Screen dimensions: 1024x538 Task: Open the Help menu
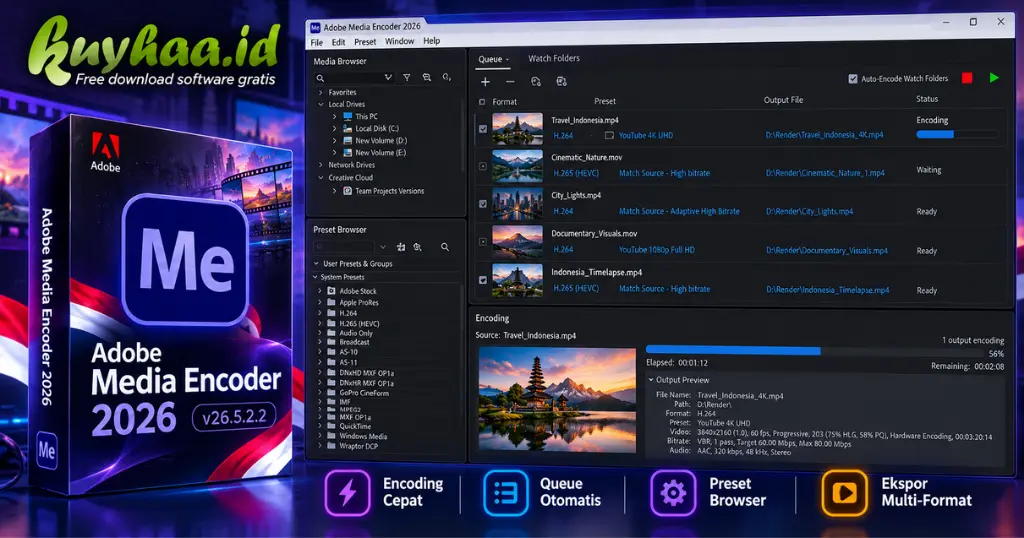pos(432,40)
